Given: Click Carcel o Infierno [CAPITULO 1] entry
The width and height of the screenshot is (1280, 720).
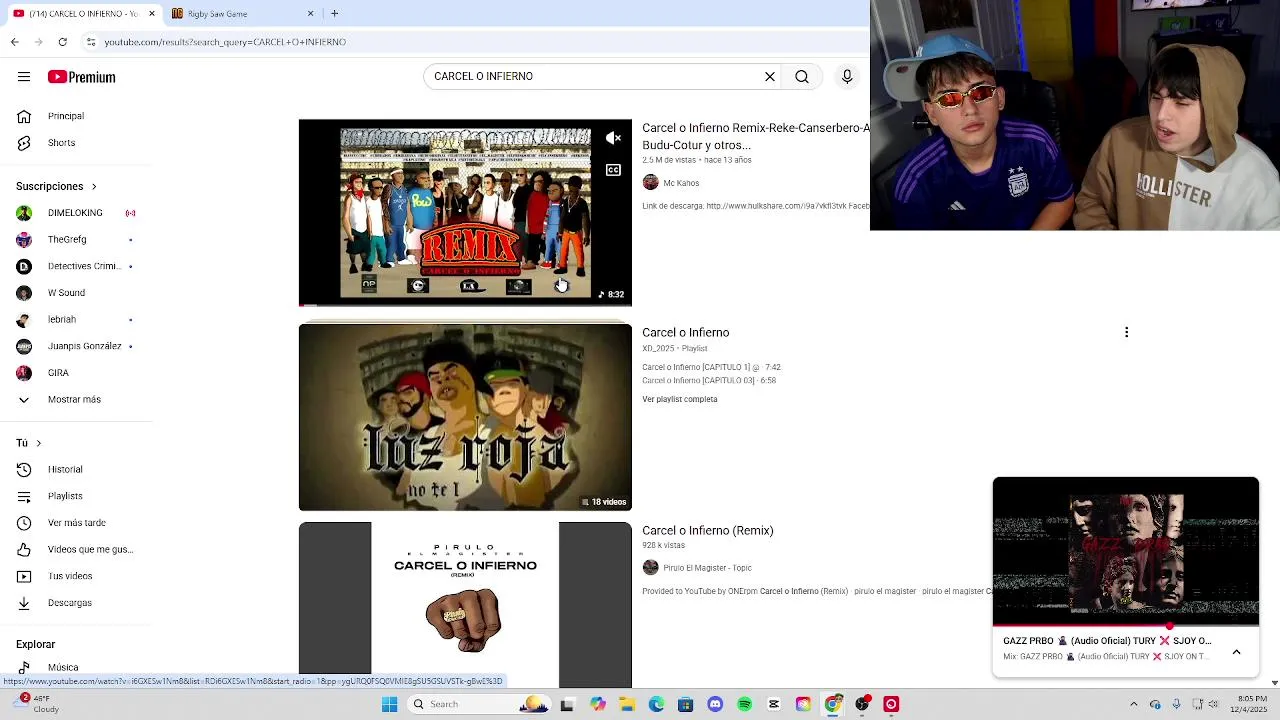Looking at the screenshot, I should [x=711, y=367].
